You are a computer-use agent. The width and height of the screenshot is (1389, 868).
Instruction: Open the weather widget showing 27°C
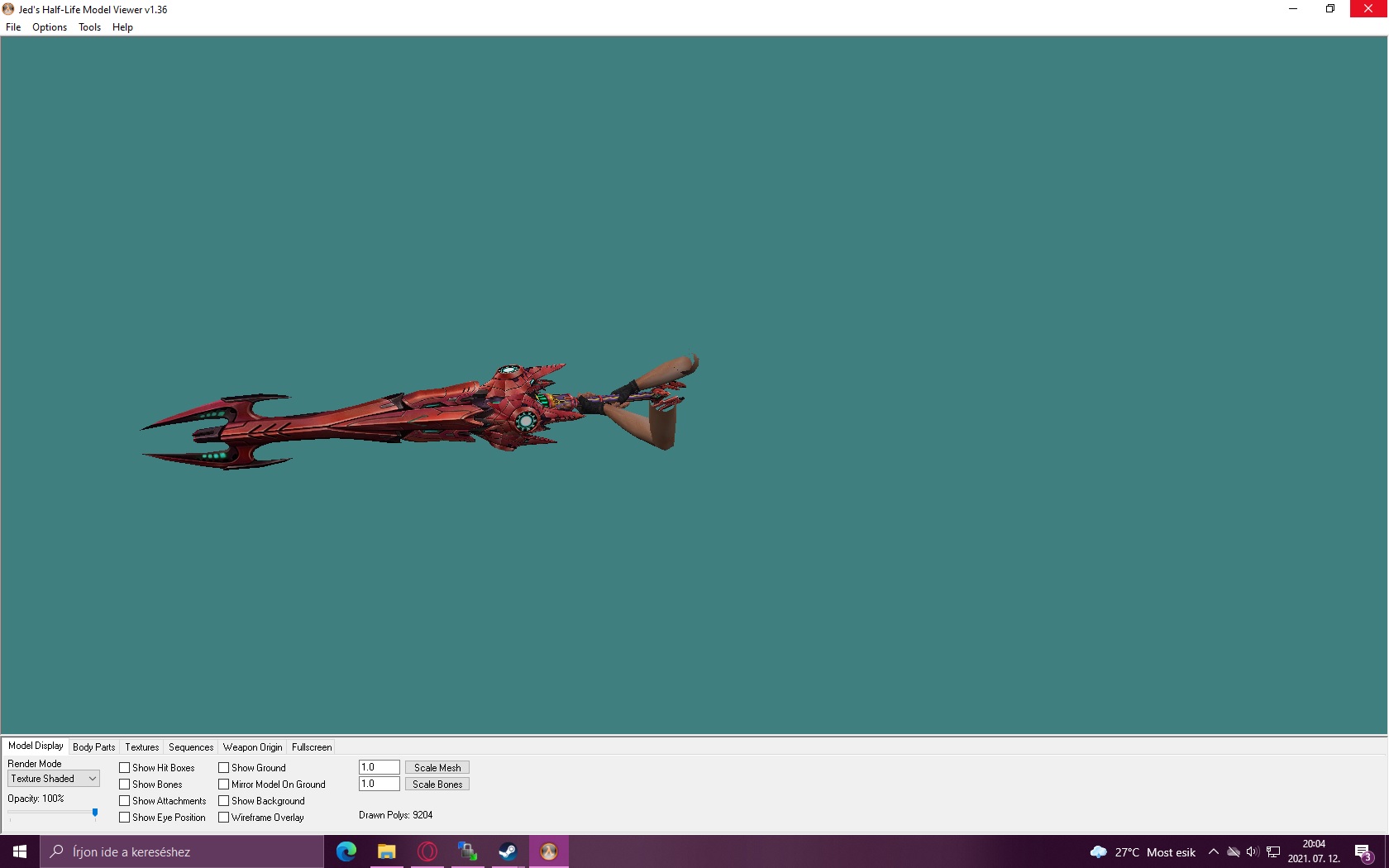click(1143, 852)
